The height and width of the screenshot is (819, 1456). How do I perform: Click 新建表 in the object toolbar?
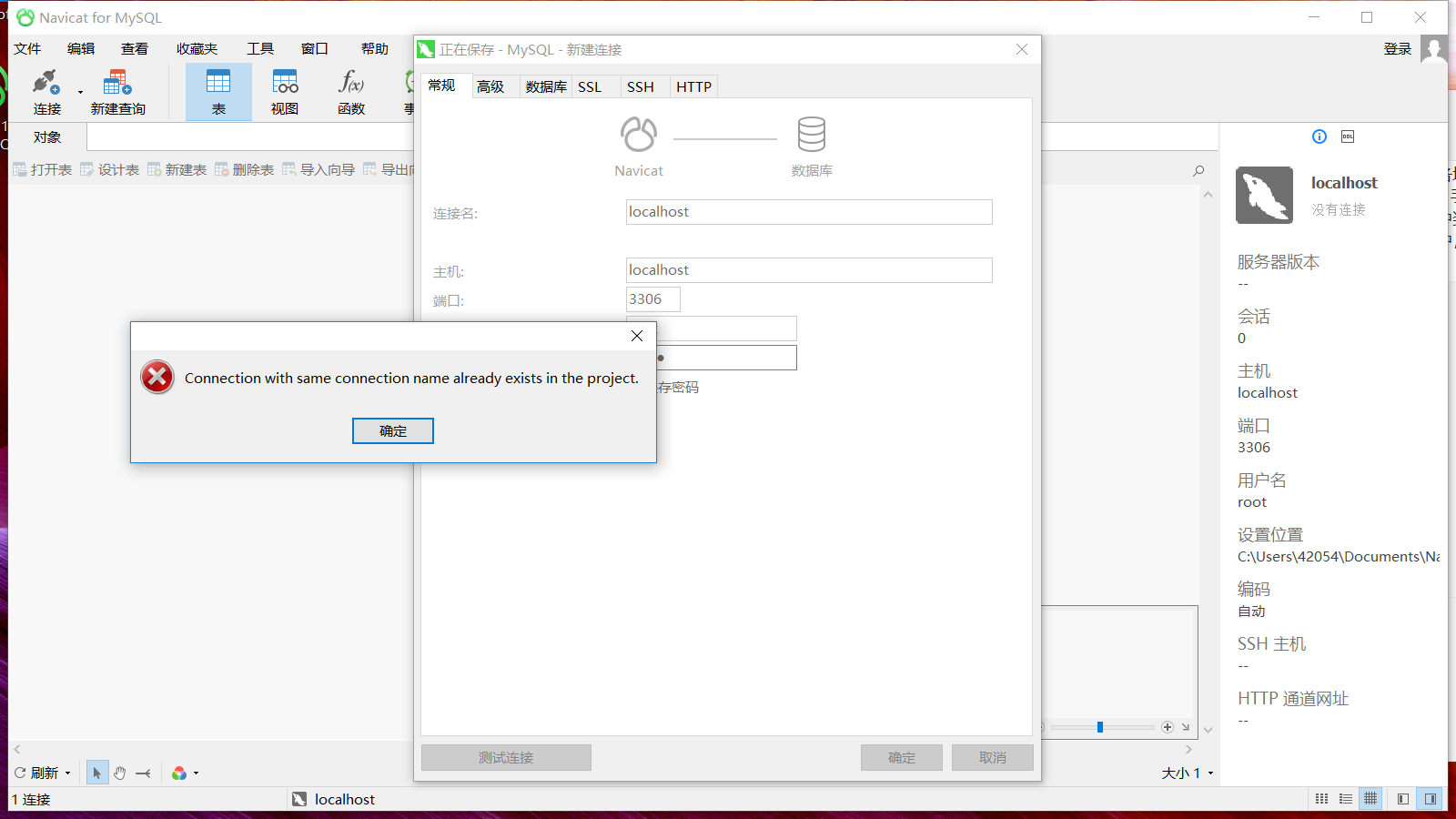177,170
